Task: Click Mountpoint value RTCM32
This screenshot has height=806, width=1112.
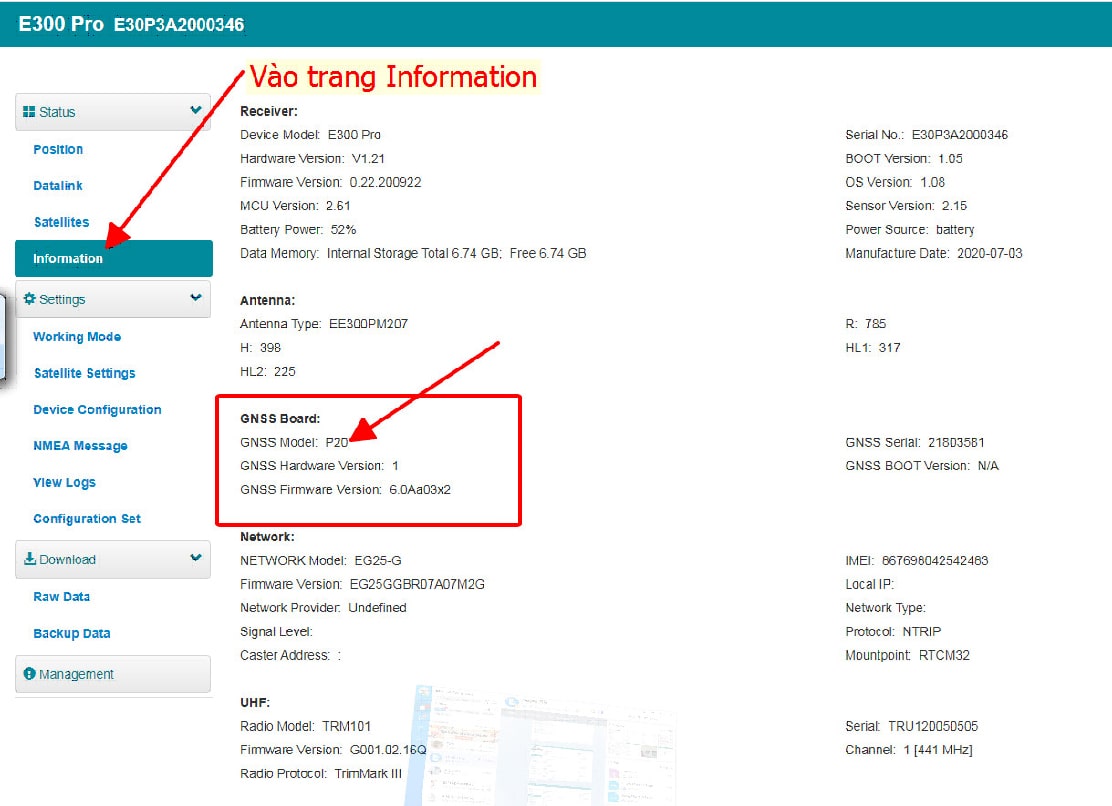Action: click(x=945, y=655)
